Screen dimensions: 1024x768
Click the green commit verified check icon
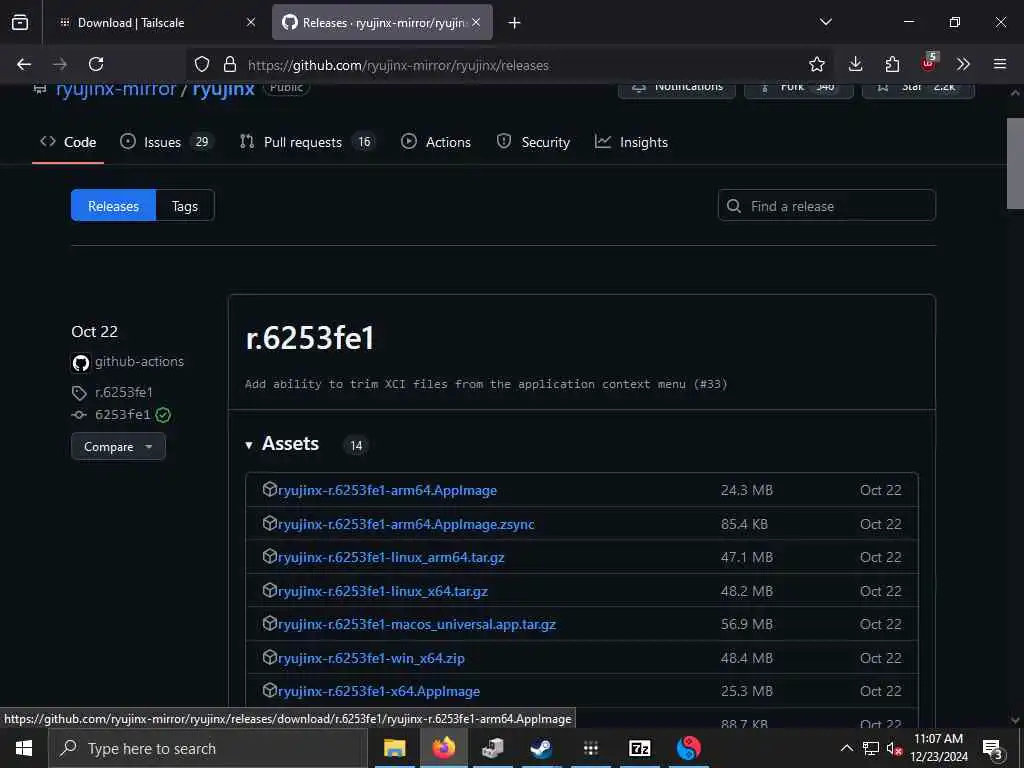(163, 415)
